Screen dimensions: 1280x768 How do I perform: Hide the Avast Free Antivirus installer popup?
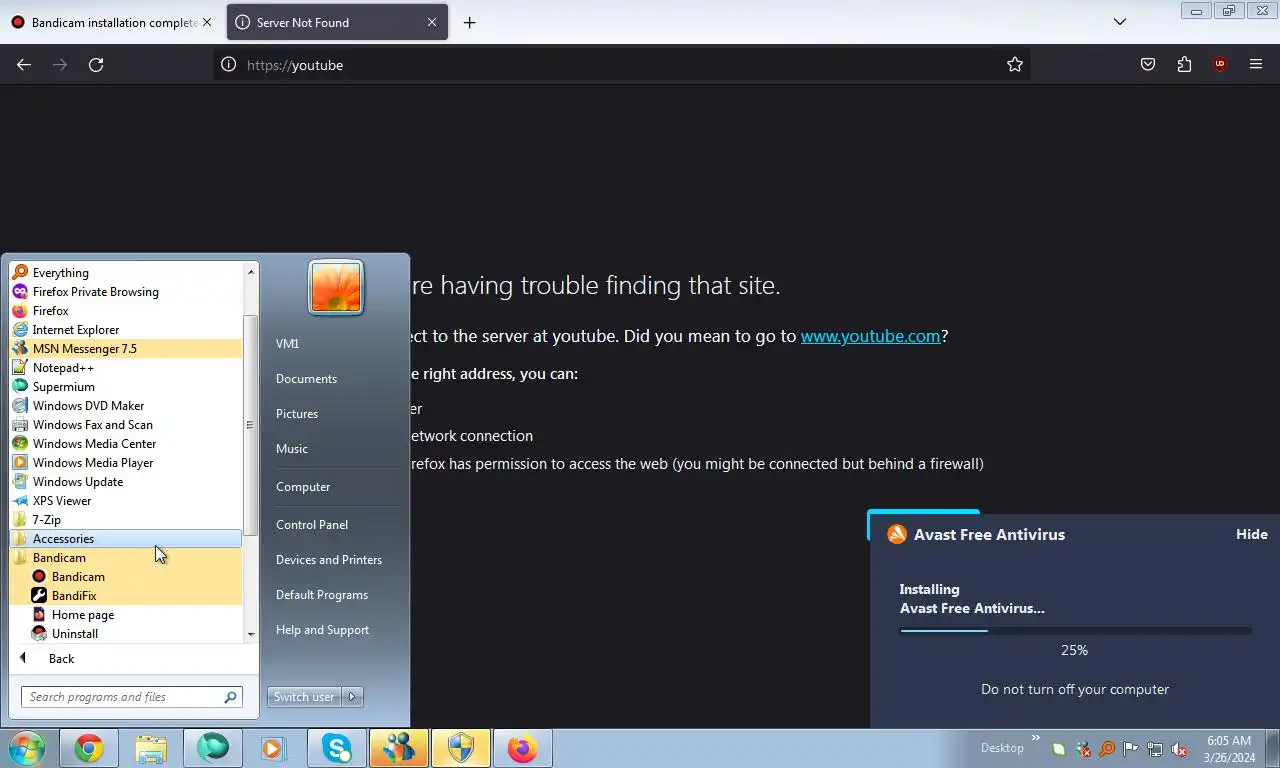tap(1251, 534)
